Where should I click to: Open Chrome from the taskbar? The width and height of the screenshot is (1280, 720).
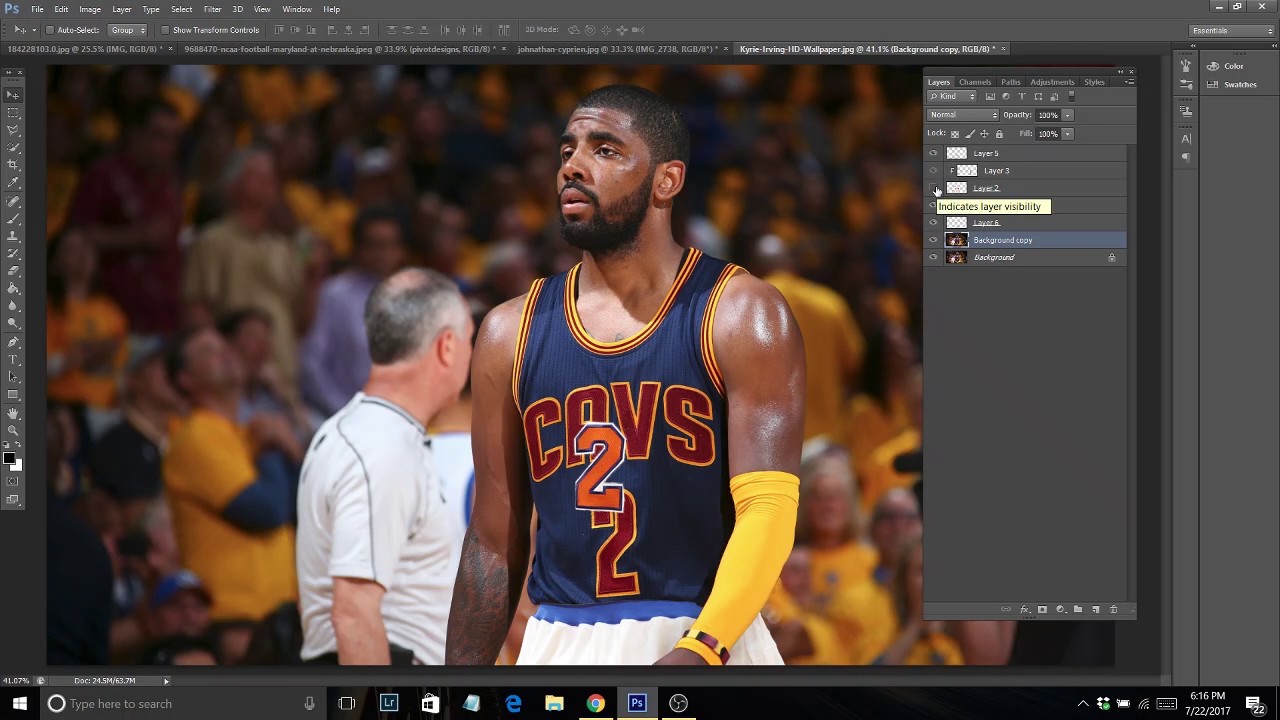pyautogui.click(x=595, y=703)
